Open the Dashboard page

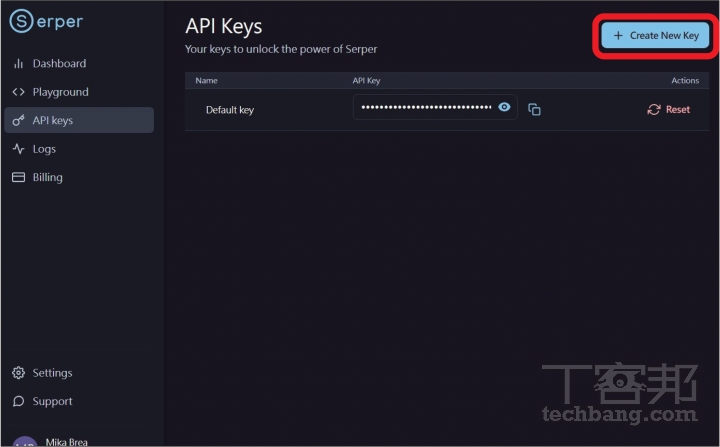pos(79,63)
